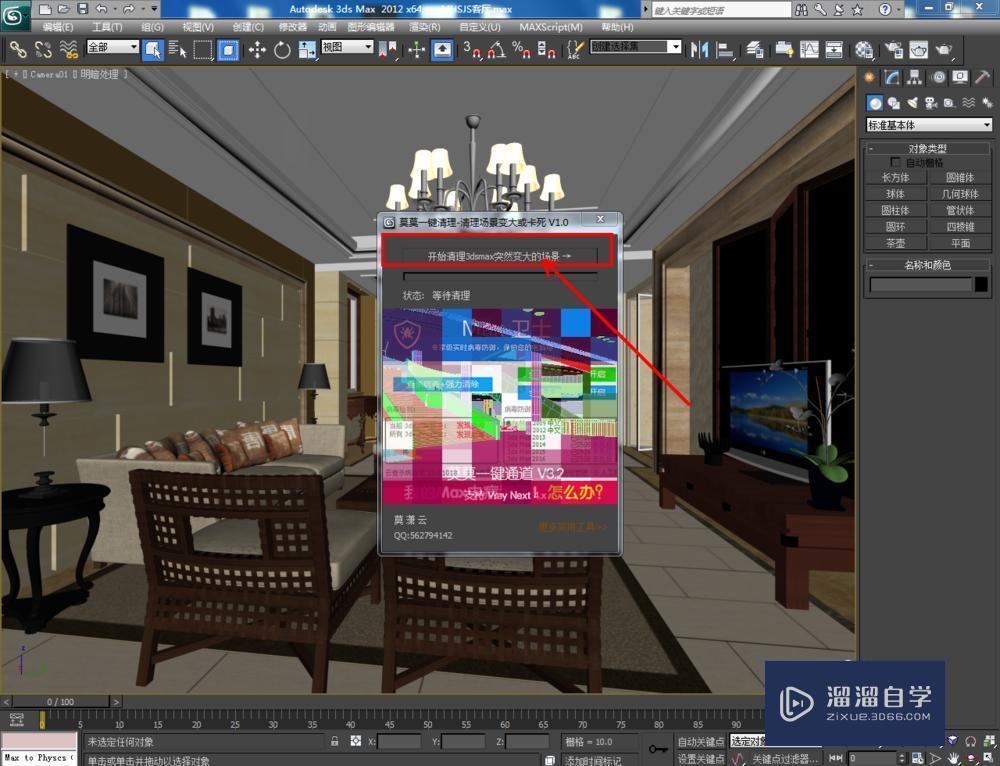
Task: Enable the 自动栅格 checkbox
Action: click(895, 163)
